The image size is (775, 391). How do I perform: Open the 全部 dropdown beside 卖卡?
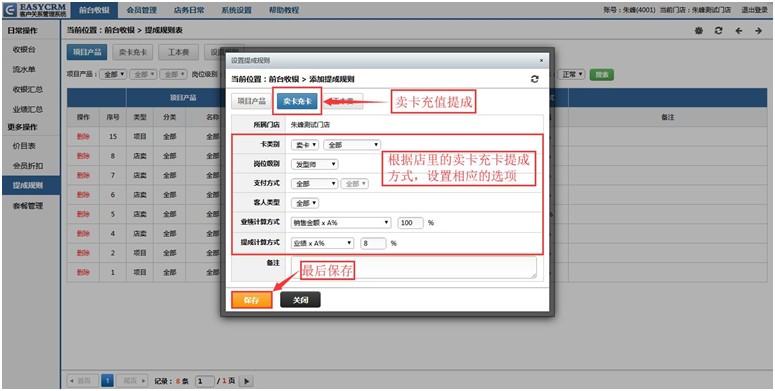(x=351, y=145)
